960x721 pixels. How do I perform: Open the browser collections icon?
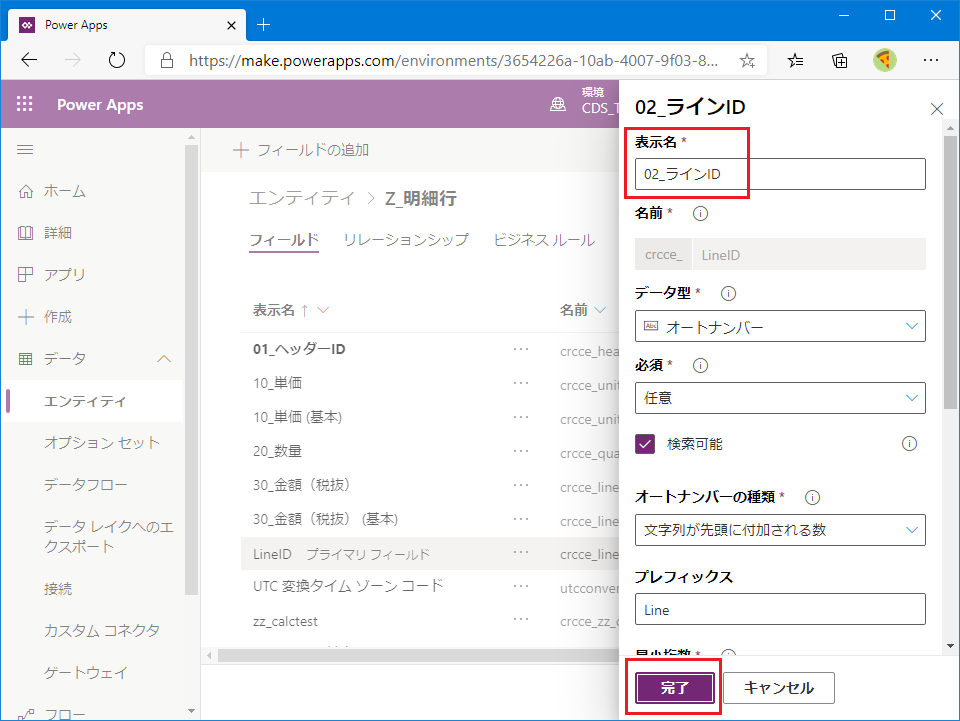pyautogui.click(x=840, y=60)
